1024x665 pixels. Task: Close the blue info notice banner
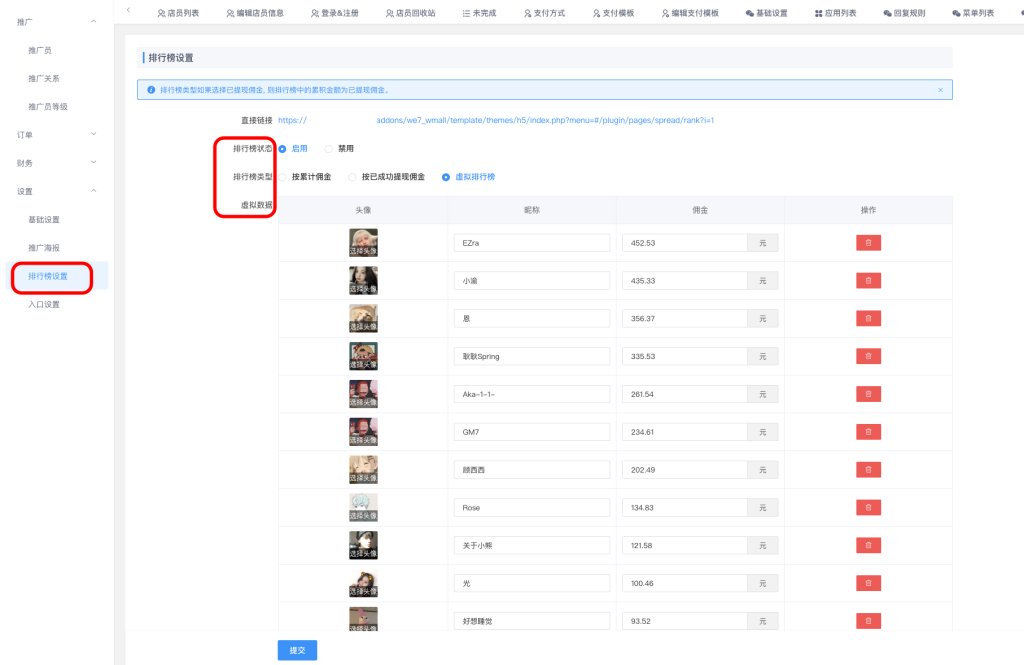(x=940, y=90)
